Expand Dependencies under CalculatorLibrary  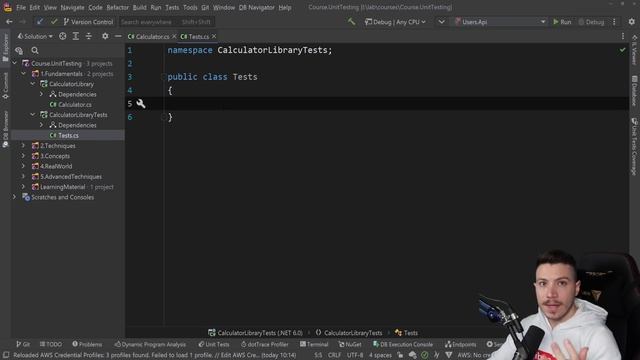point(41,94)
